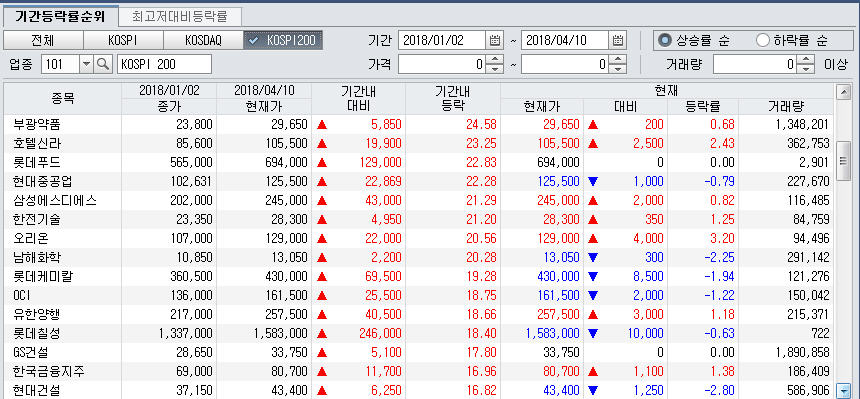The image size is (860, 399).
Task: Switch to the 기간등락률순위 tab
Action: 60,16
